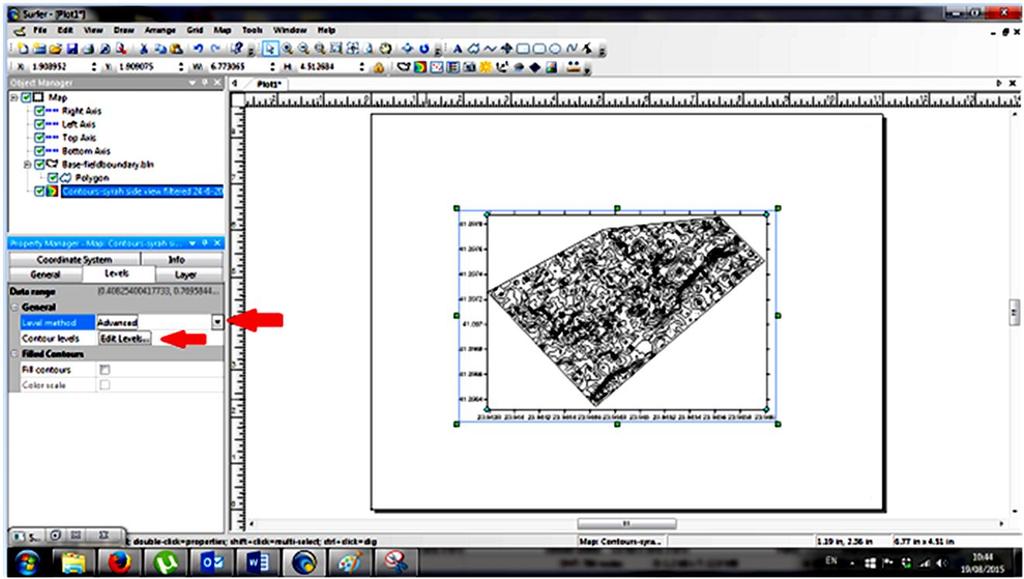Click the New Contour Map icon
The height and width of the screenshot is (579, 1024).
[421, 67]
